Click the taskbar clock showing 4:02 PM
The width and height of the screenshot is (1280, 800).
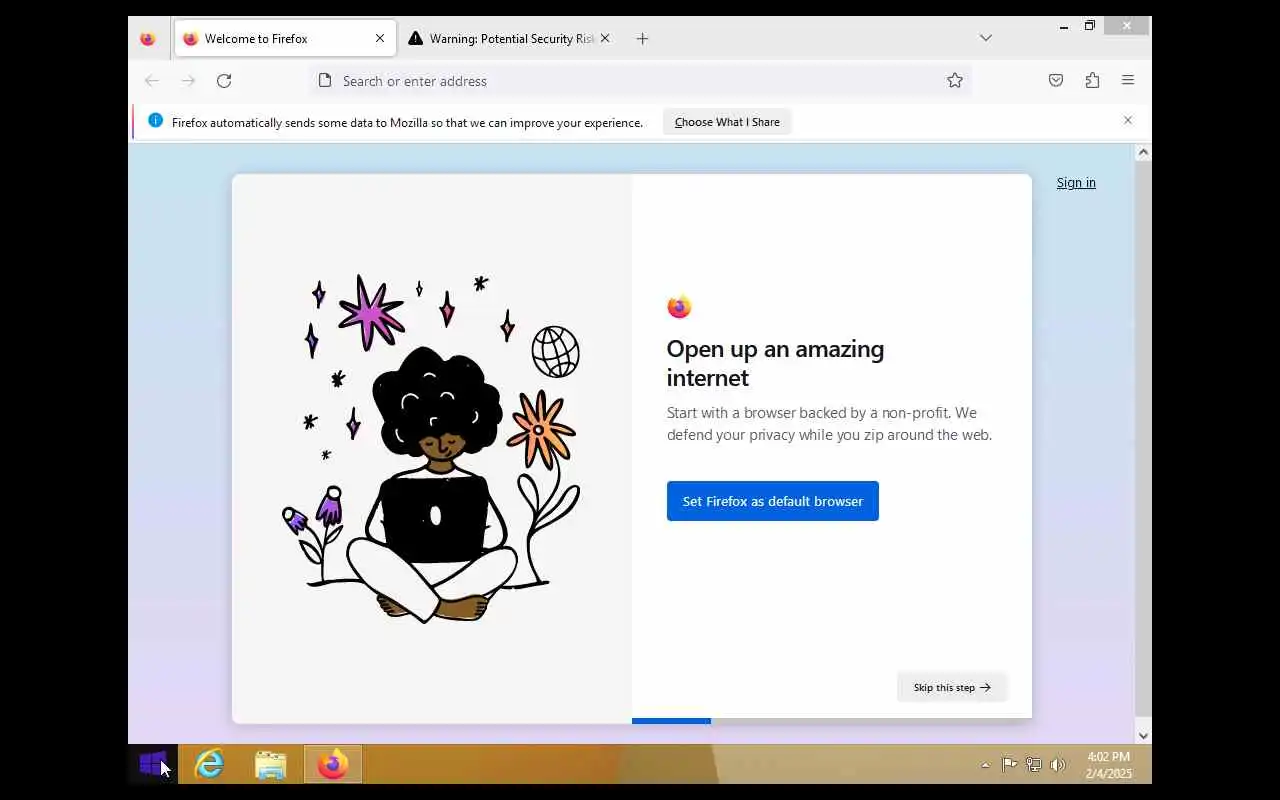pyautogui.click(x=1108, y=765)
